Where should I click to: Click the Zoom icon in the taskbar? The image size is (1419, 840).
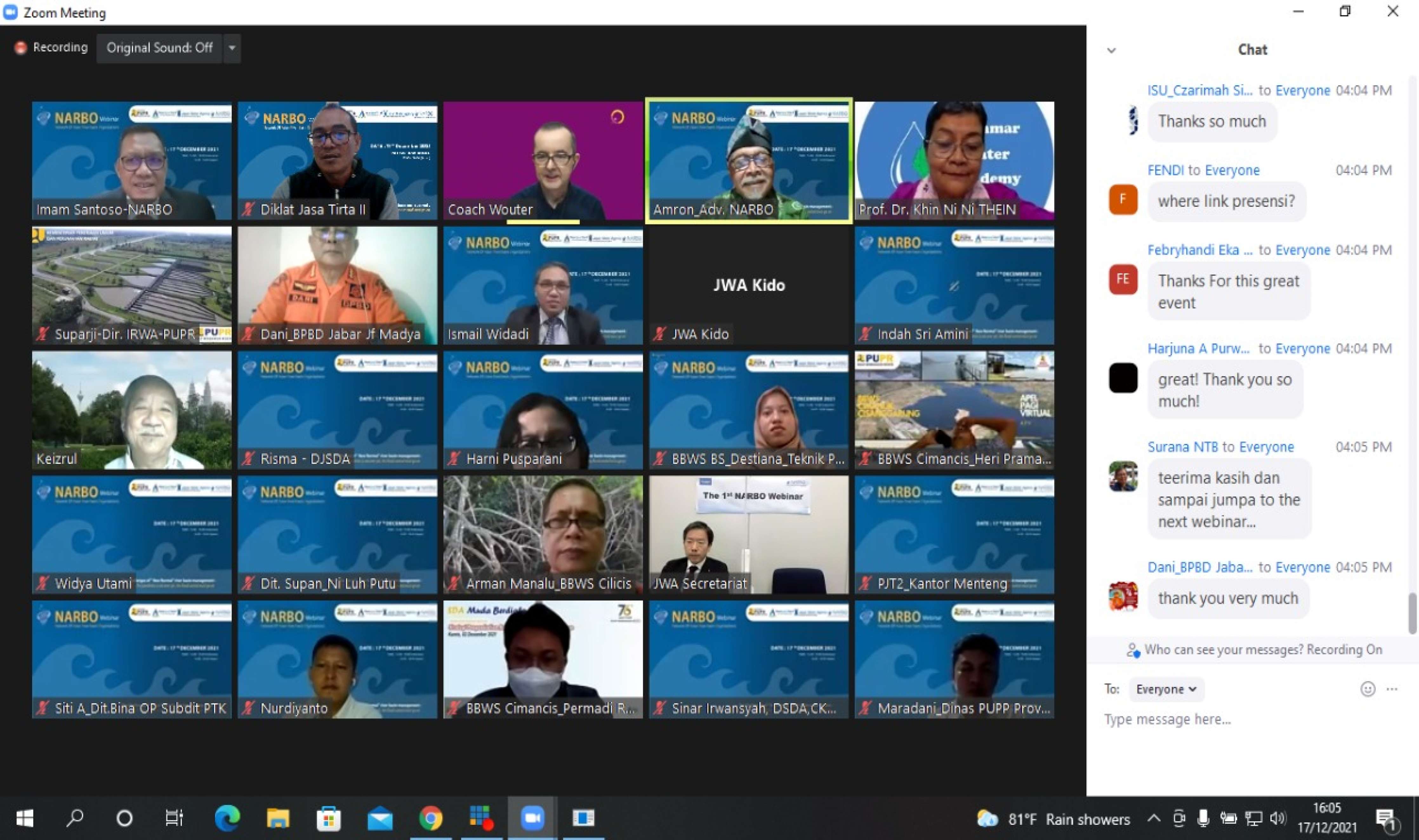click(532, 818)
